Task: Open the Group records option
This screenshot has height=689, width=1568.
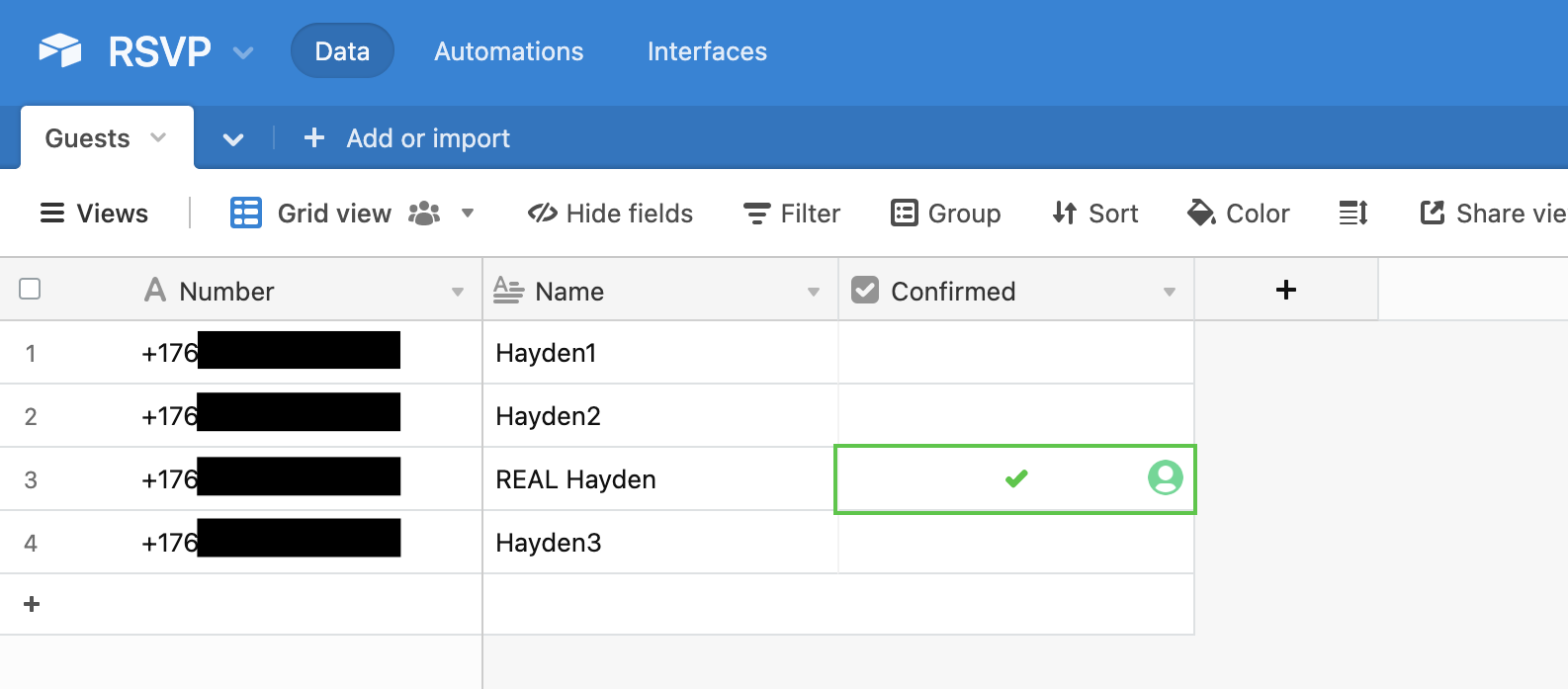Action: pyautogui.click(x=946, y=214)
